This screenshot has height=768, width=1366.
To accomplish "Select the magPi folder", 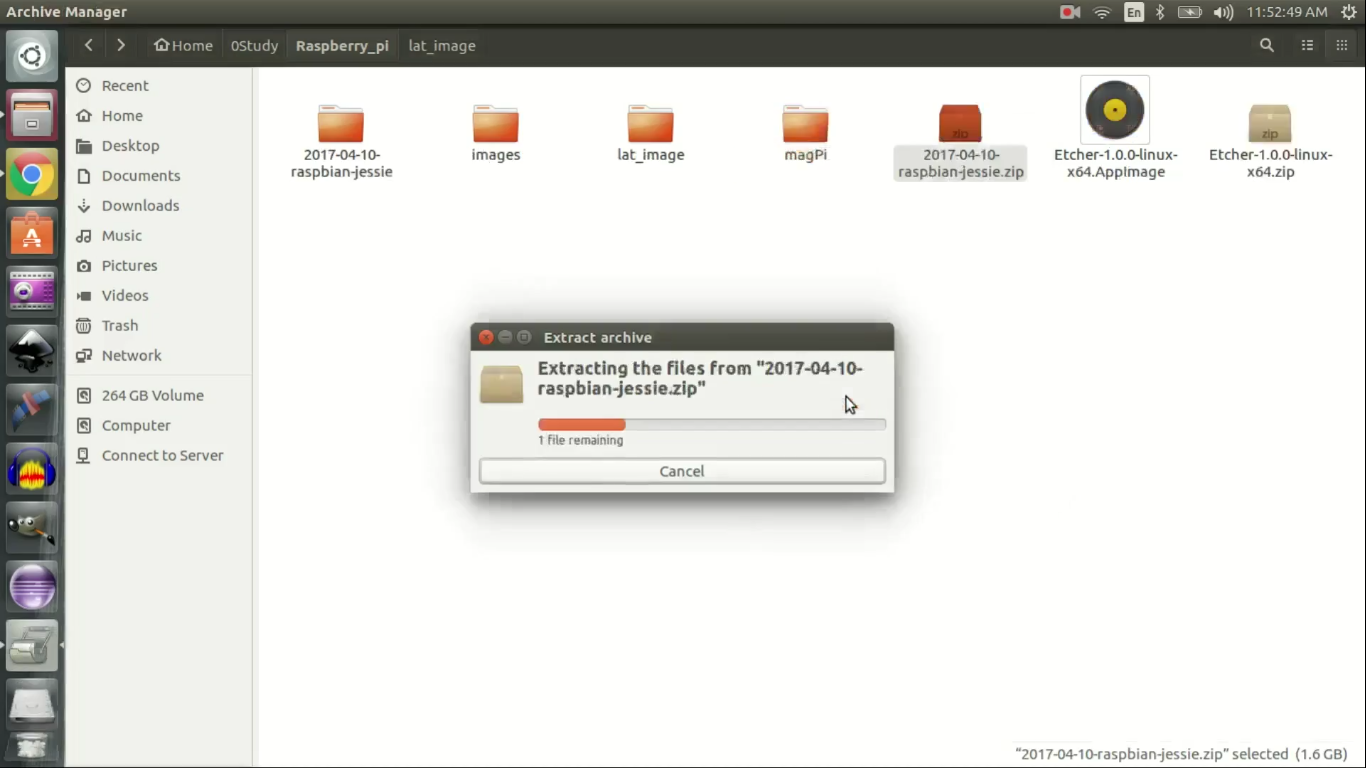I will (x=805, y=134).
